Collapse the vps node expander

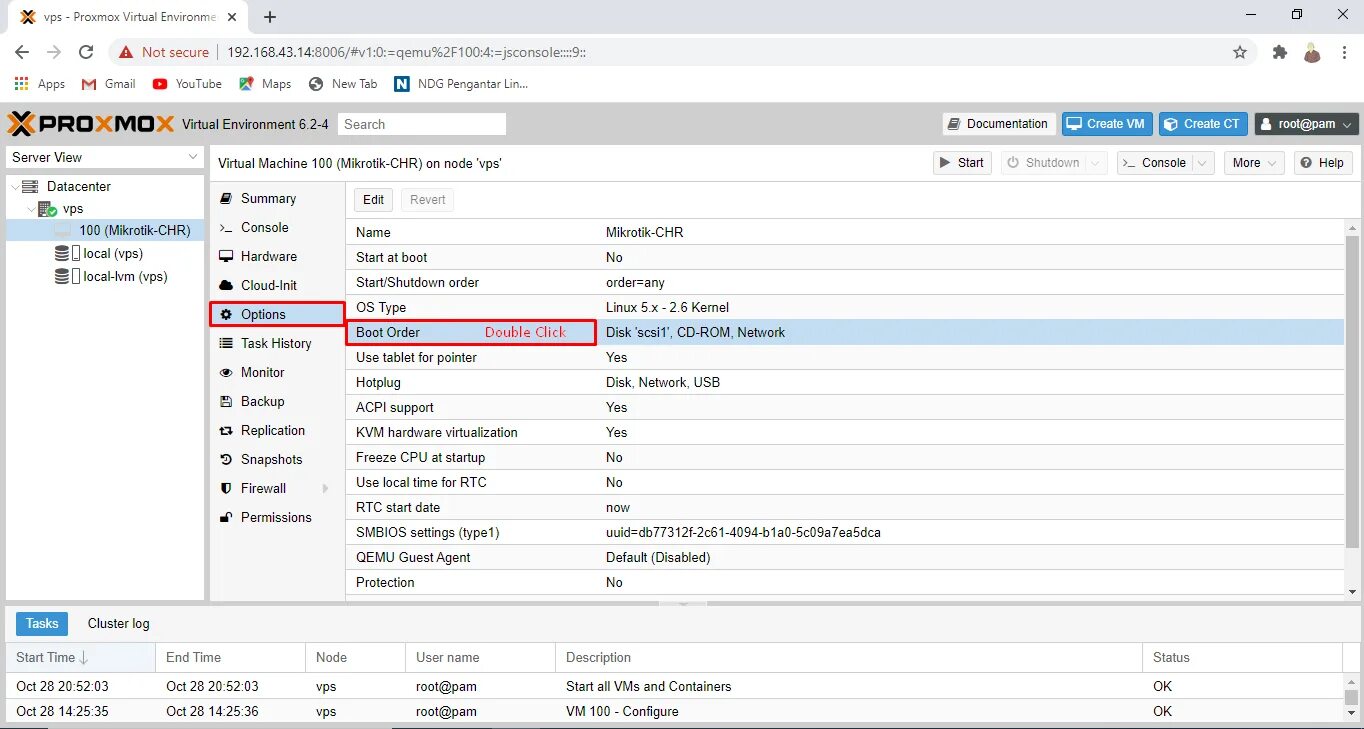[x=31, y=209]
